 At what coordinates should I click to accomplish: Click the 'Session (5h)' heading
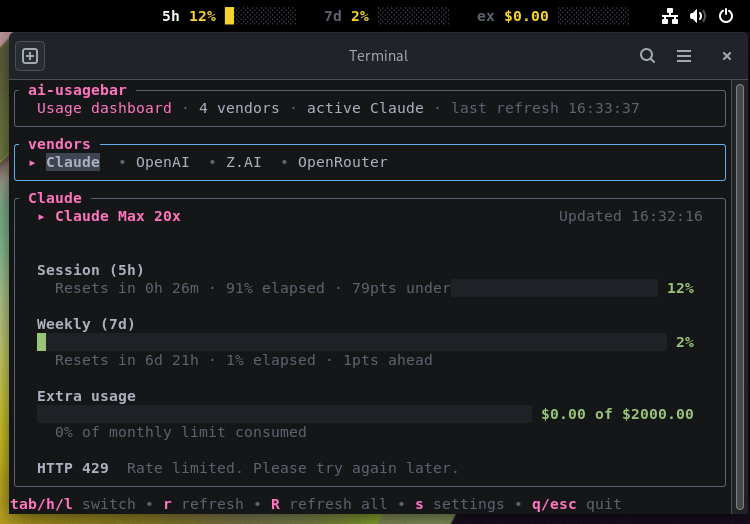click(90, 270)
